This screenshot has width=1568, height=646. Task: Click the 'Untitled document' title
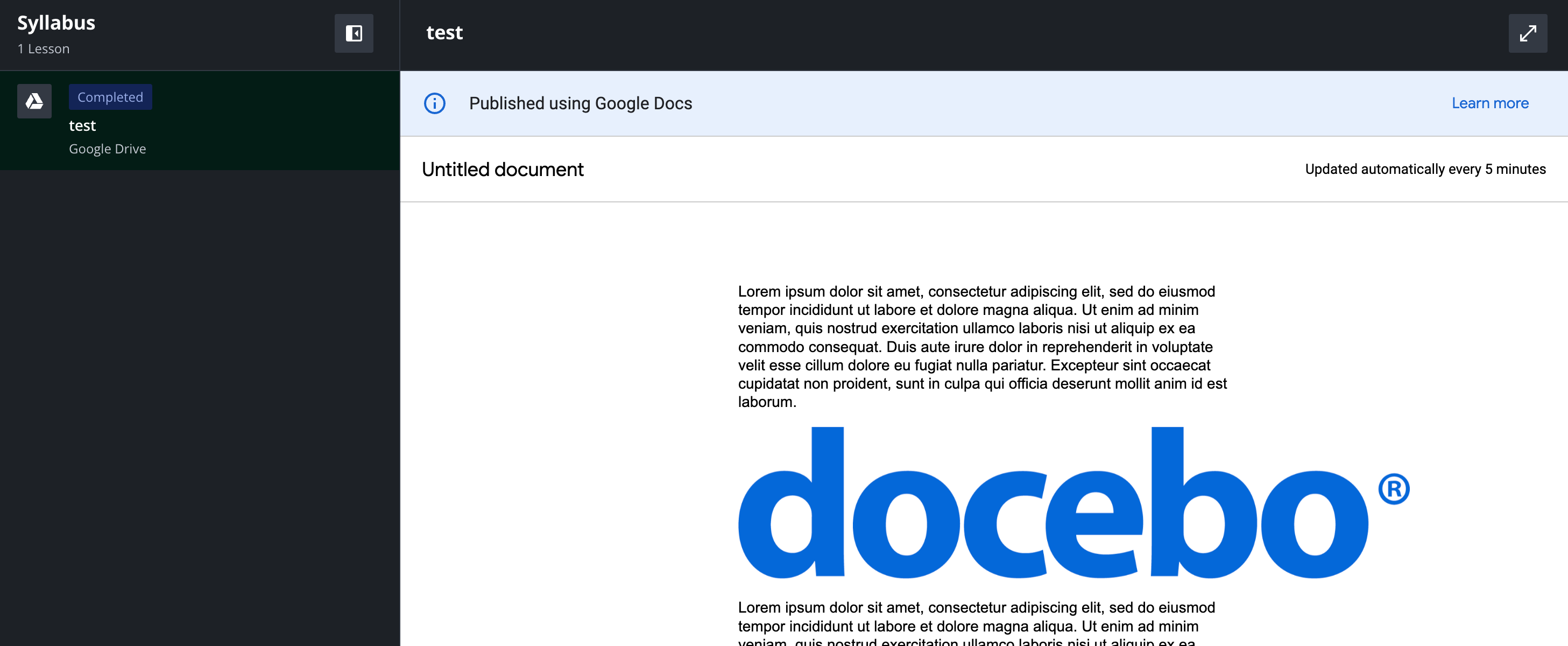pyautogui.click(x=502, y=169)
